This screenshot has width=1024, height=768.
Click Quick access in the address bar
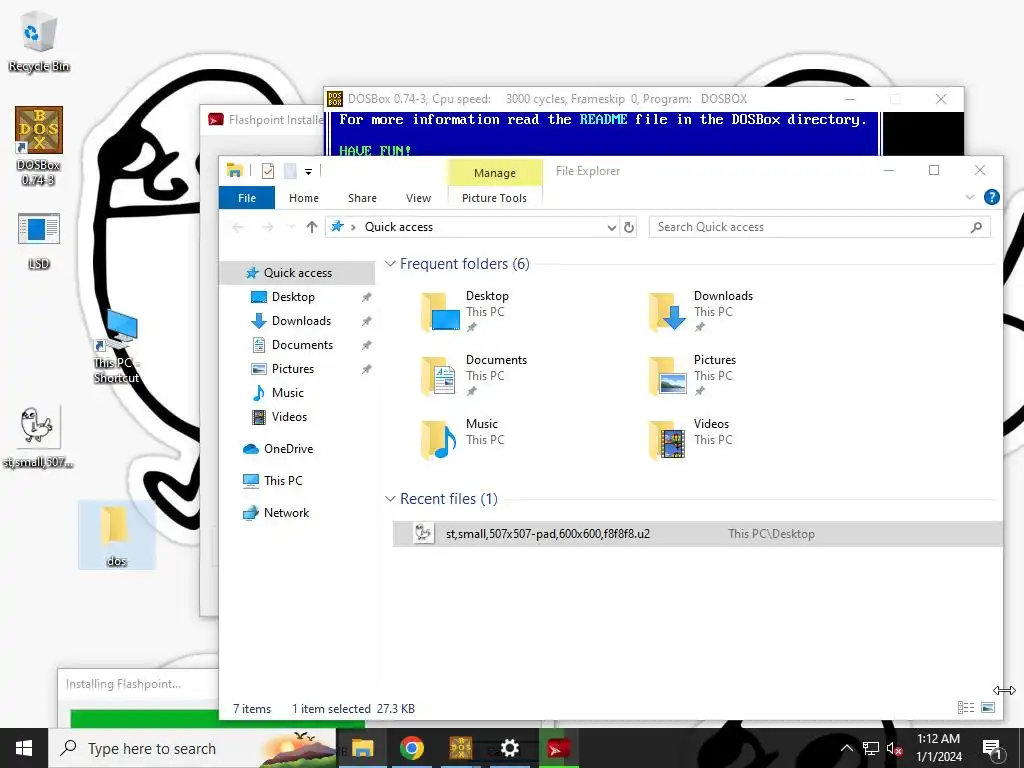398,227
